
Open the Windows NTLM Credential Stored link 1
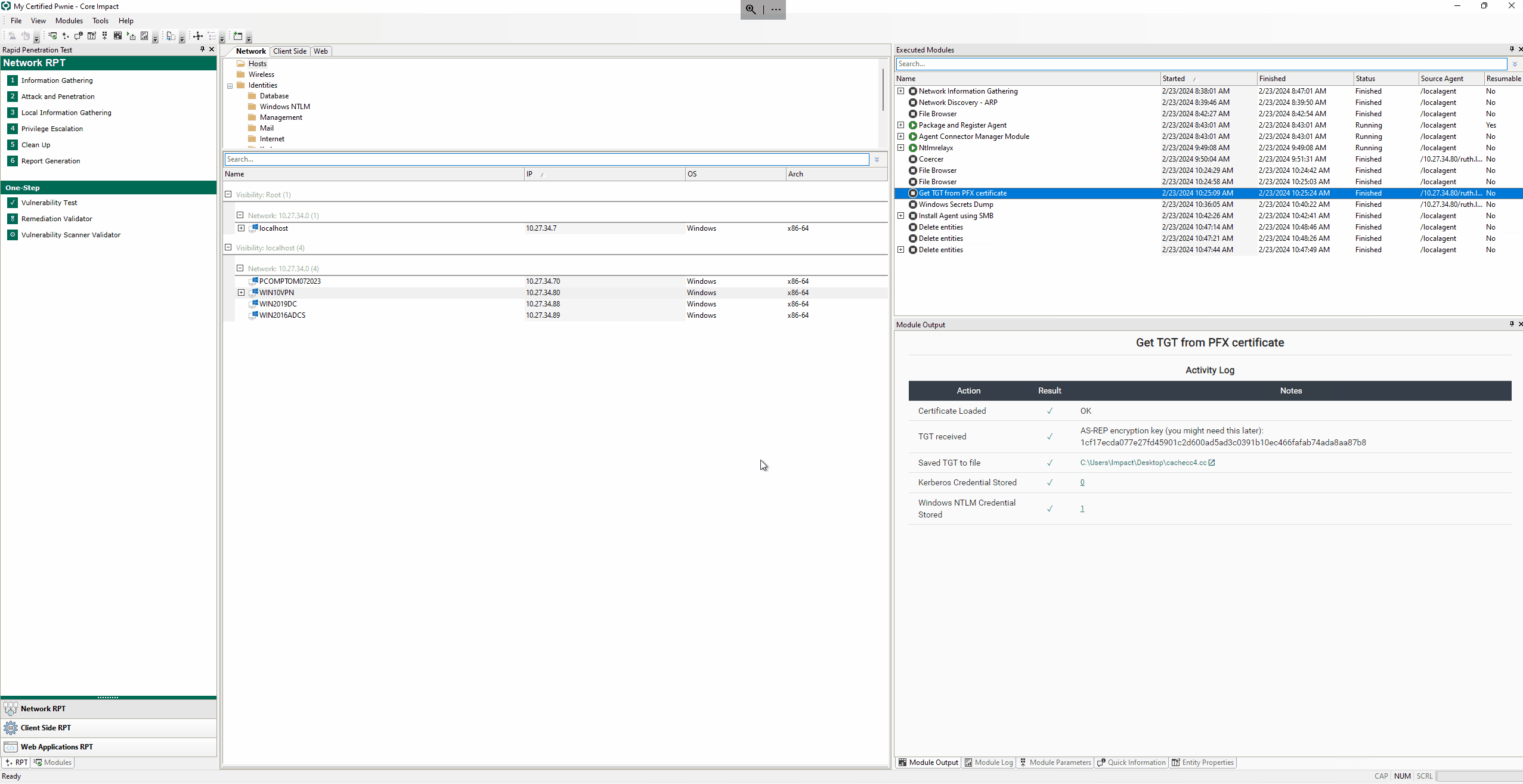[1082, 509]
